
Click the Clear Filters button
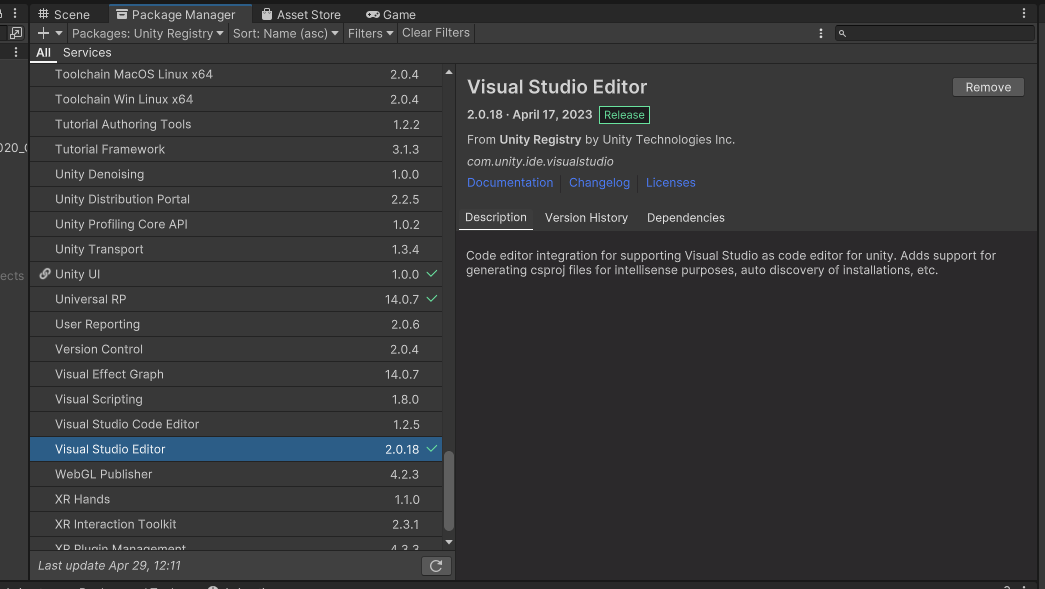point(435,33)
